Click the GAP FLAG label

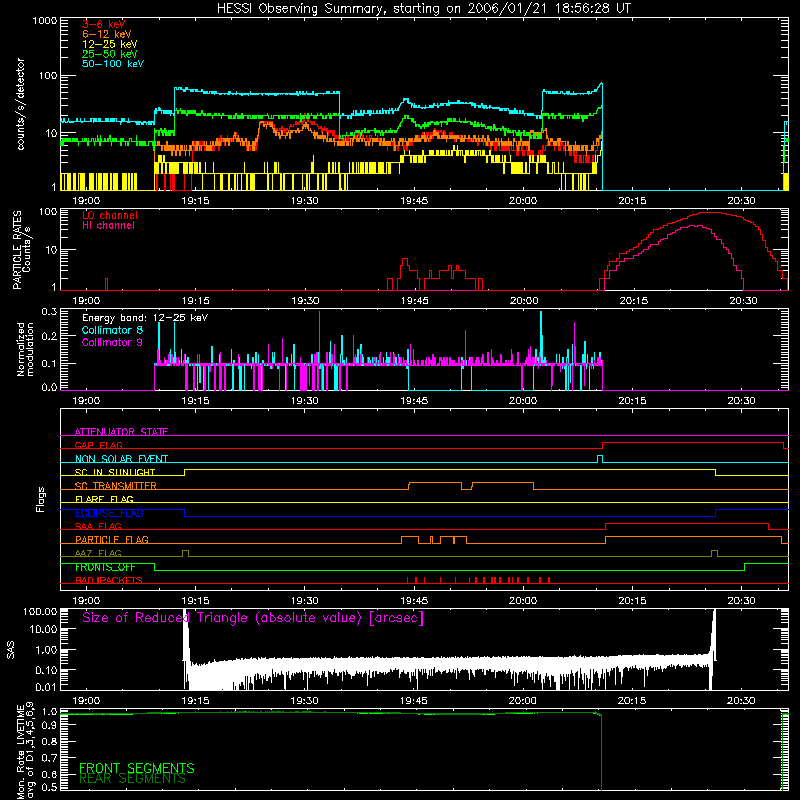98,445
